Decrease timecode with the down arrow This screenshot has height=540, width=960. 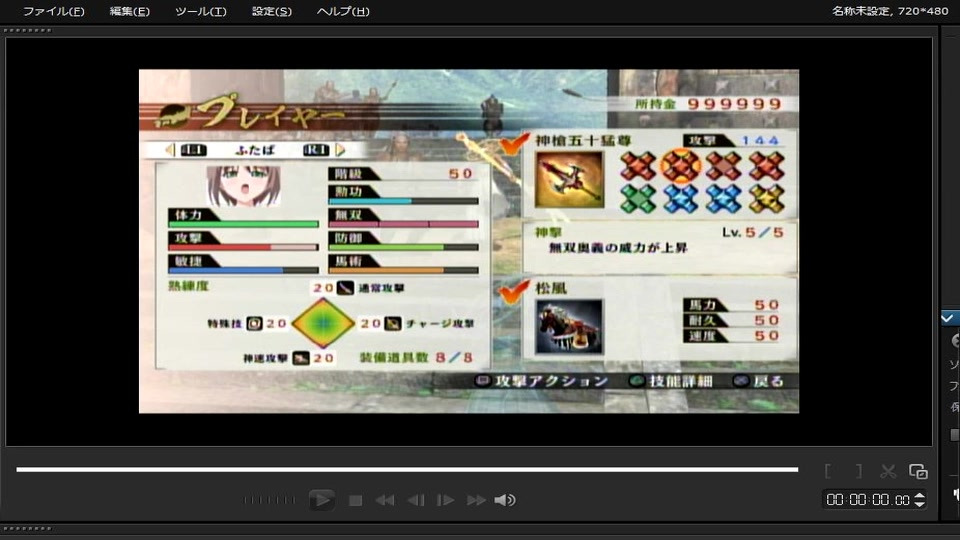(x=920, y=504)
